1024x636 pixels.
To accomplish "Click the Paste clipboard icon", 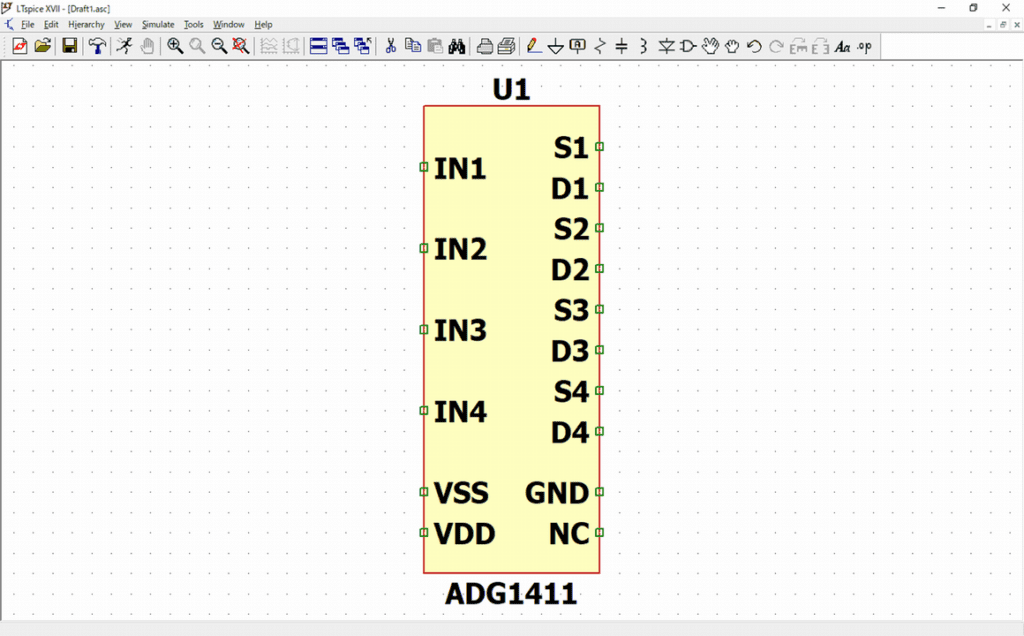I will tap(435, 46).
